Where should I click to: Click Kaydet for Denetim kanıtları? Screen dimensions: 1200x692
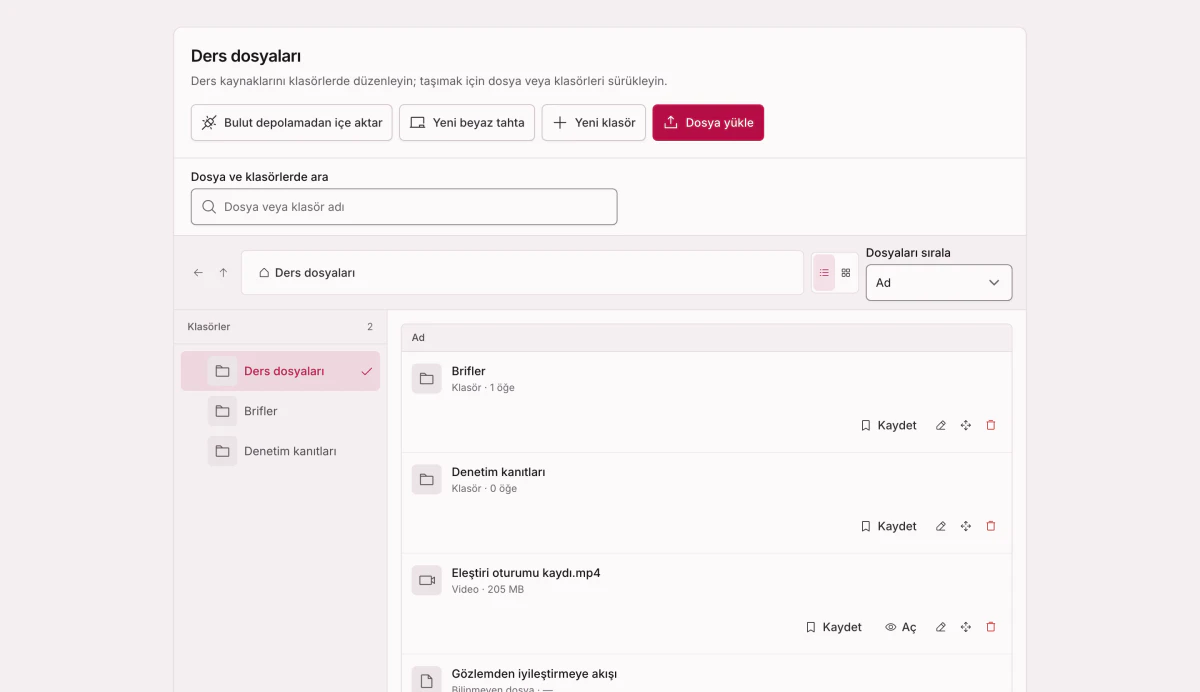[x=888, y=526]
